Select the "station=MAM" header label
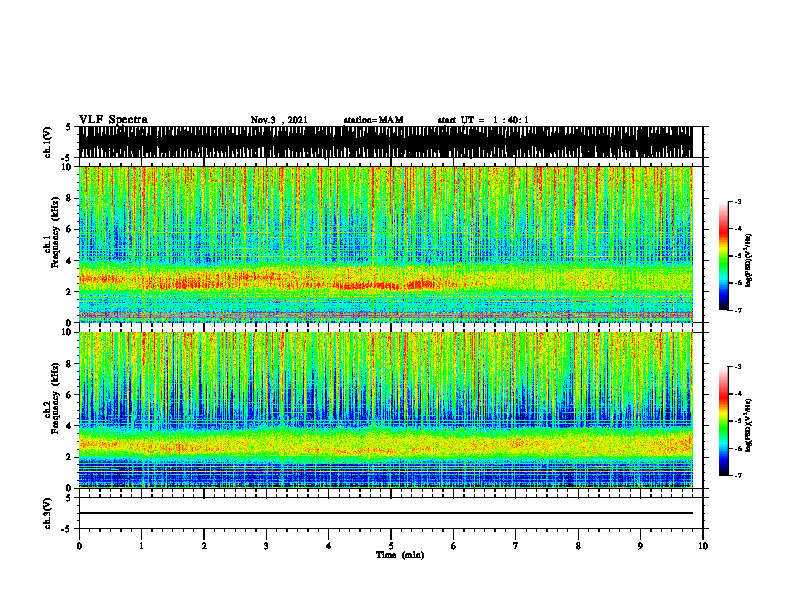Screen dimensions: 792x612 (x=373, y=120)
